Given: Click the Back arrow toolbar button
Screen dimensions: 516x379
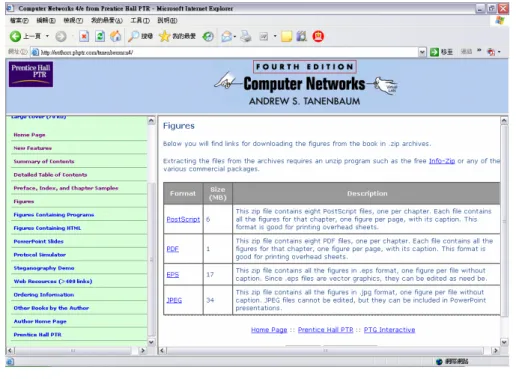Looking at the screenshot, I should click(15, 36).
